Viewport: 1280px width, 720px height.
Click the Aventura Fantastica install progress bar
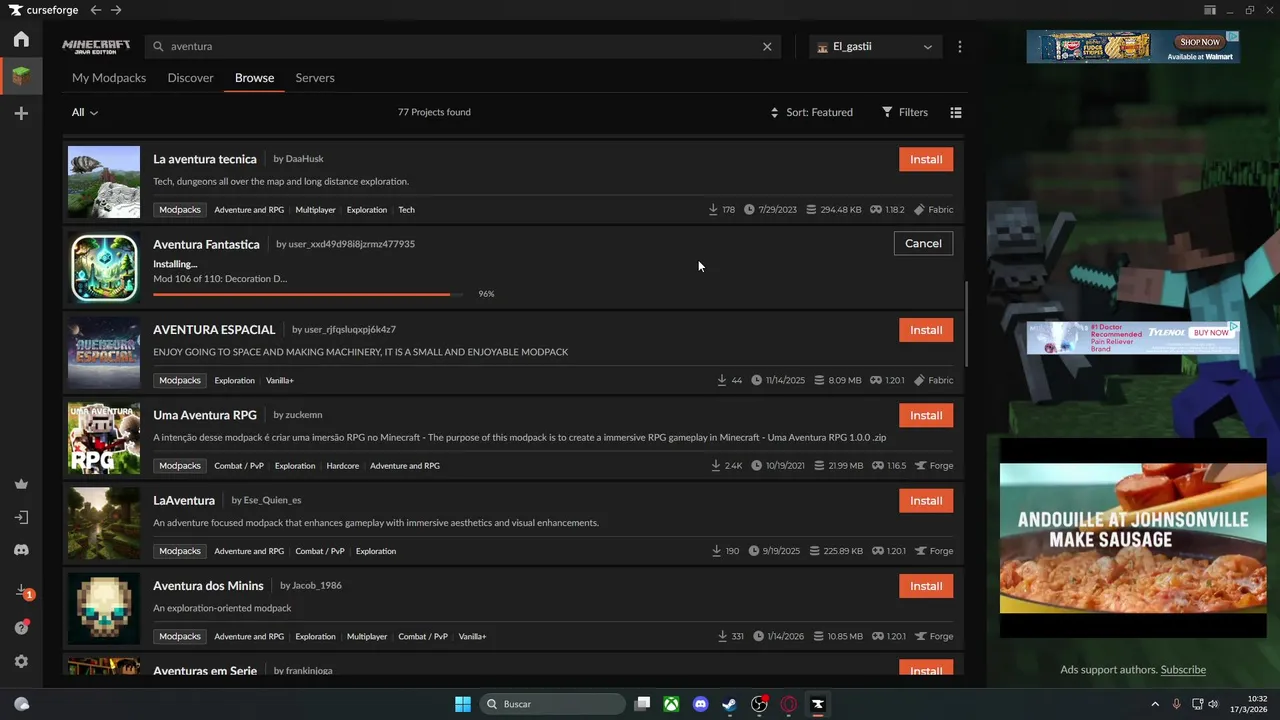click(x=308, y=294)
